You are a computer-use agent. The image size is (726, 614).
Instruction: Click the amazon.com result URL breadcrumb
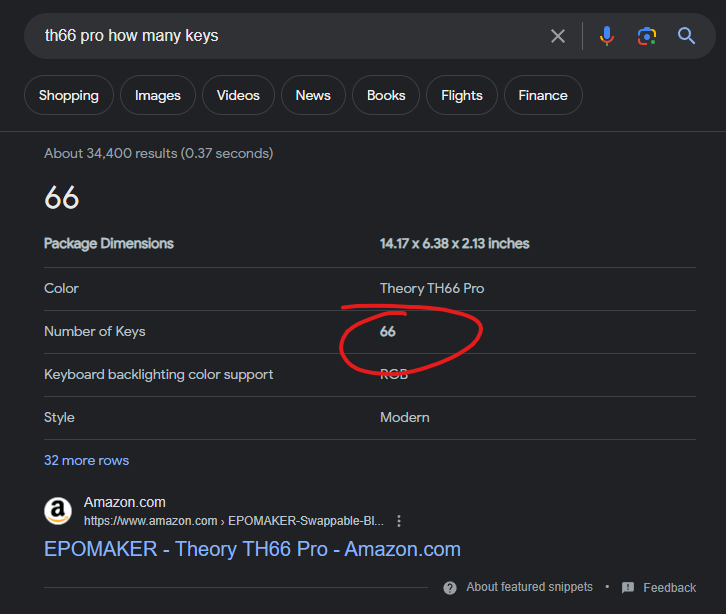(234, 521)
